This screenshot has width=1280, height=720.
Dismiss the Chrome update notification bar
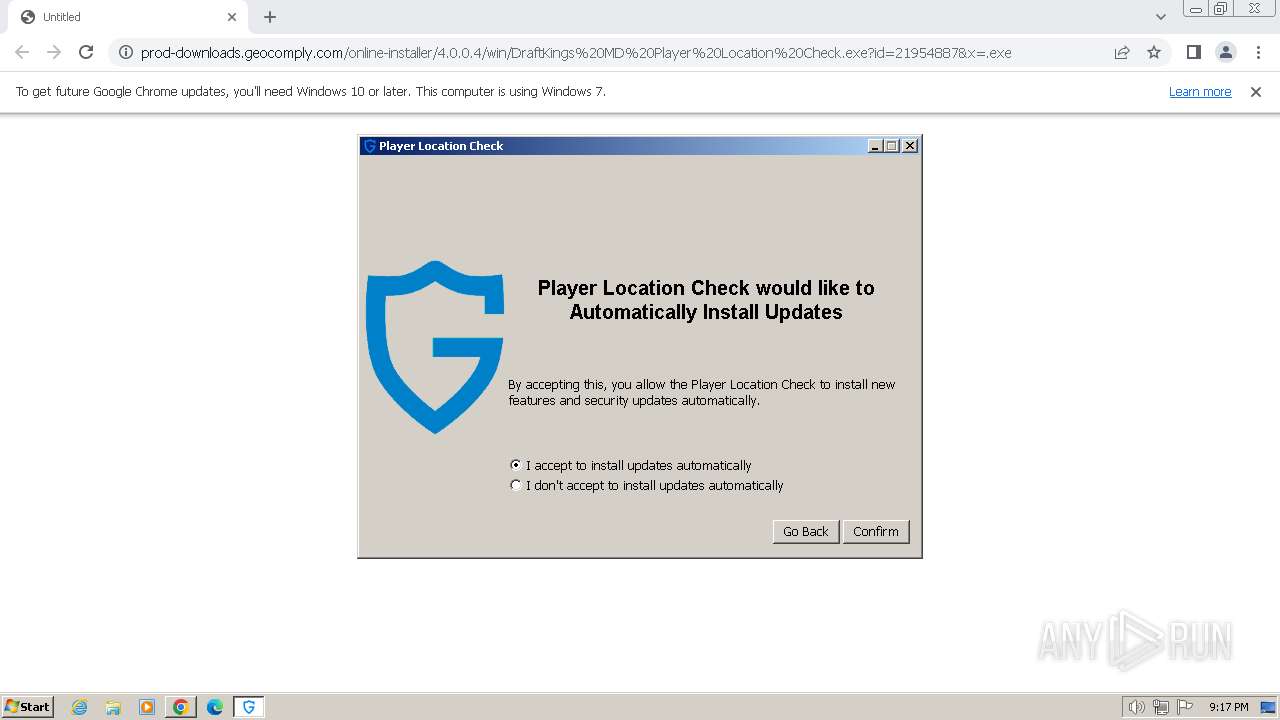[1256, 91]
